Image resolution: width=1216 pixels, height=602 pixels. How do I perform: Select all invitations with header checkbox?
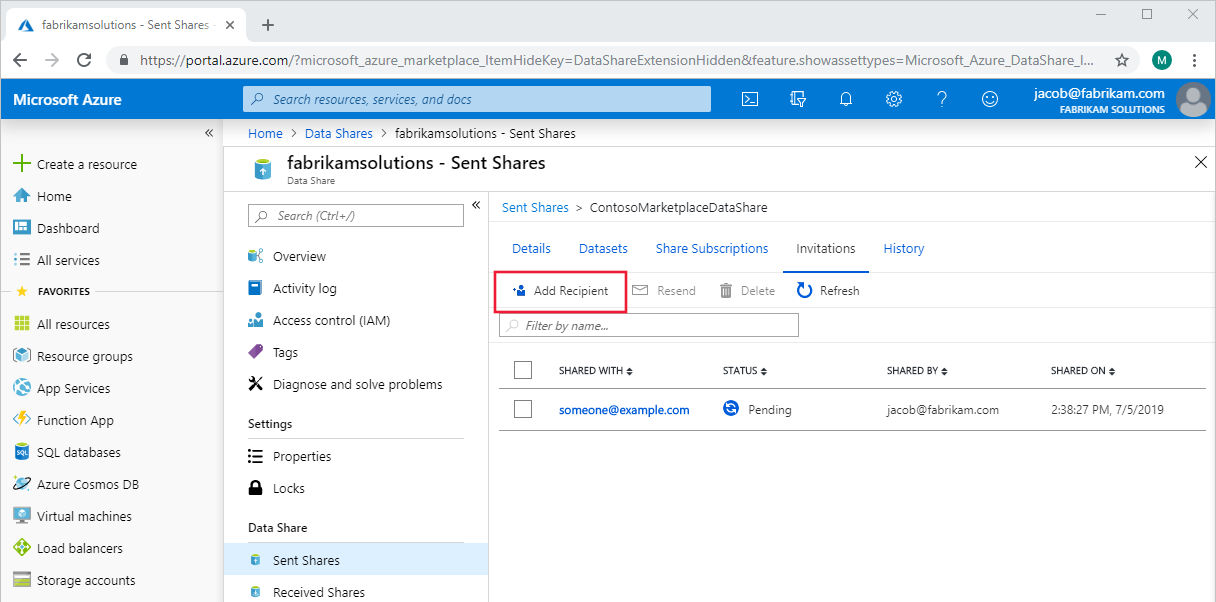[x=523, y=369]
